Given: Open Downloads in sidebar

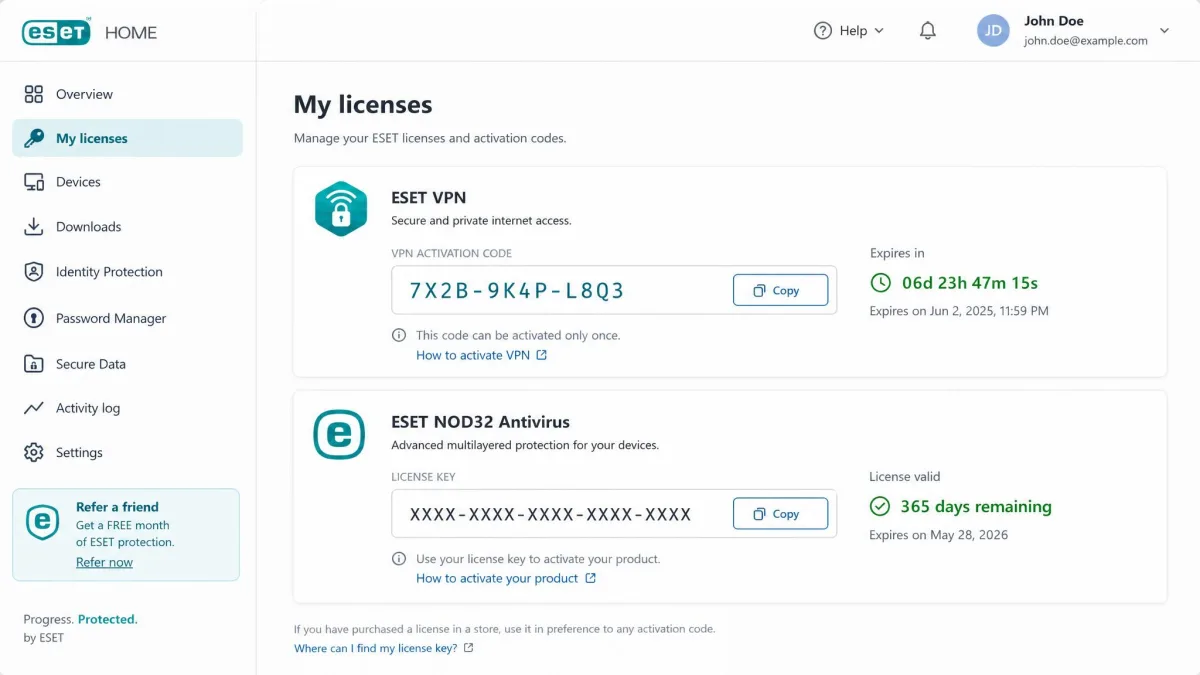Looking at the screenshot, I should click(127, 227).
